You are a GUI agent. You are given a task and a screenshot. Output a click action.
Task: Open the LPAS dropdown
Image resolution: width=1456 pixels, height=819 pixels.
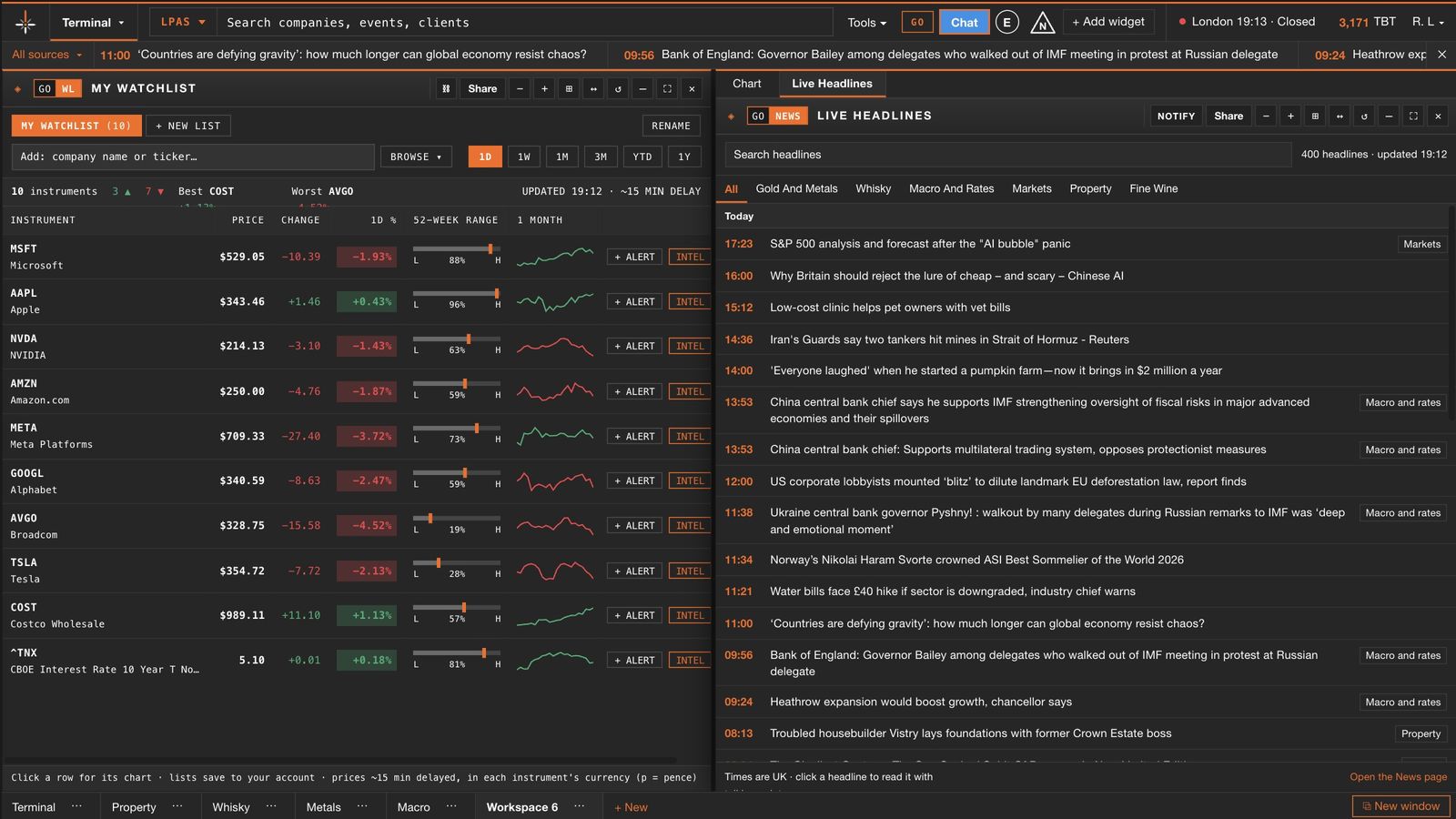click(183, 22)
